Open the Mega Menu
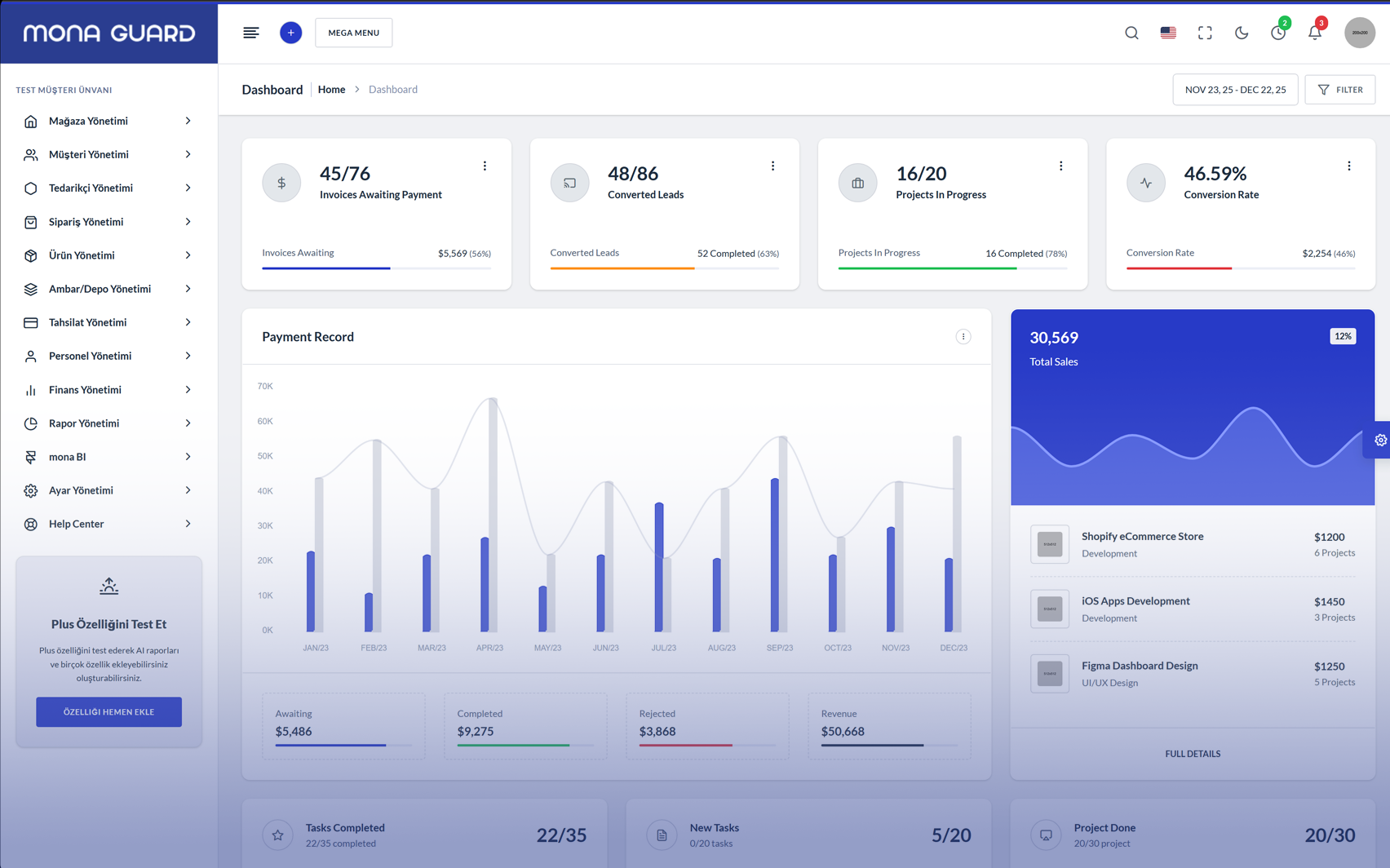The height and width of the screenshot is (868, 1390). (353, 33)
